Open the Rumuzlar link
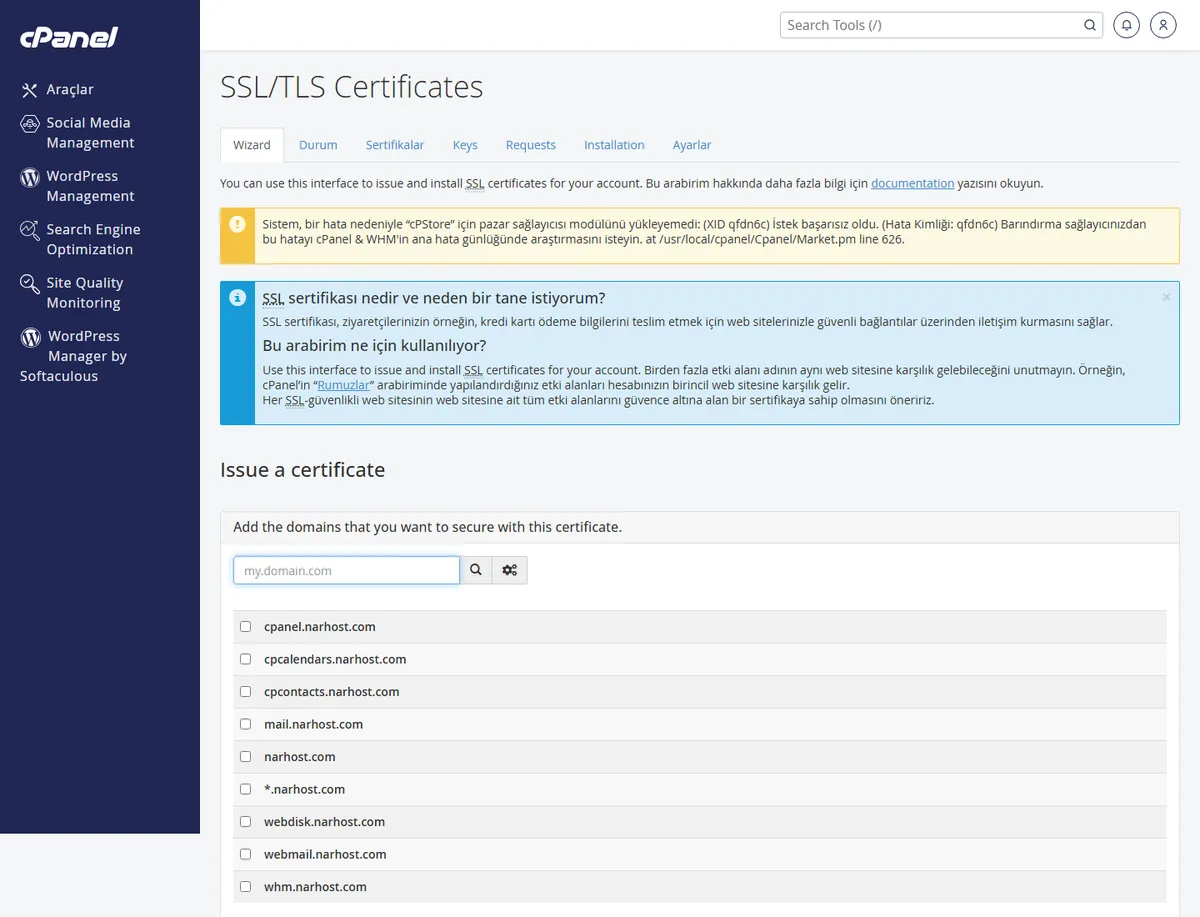Screen dimensions: 1200x917 345,385
